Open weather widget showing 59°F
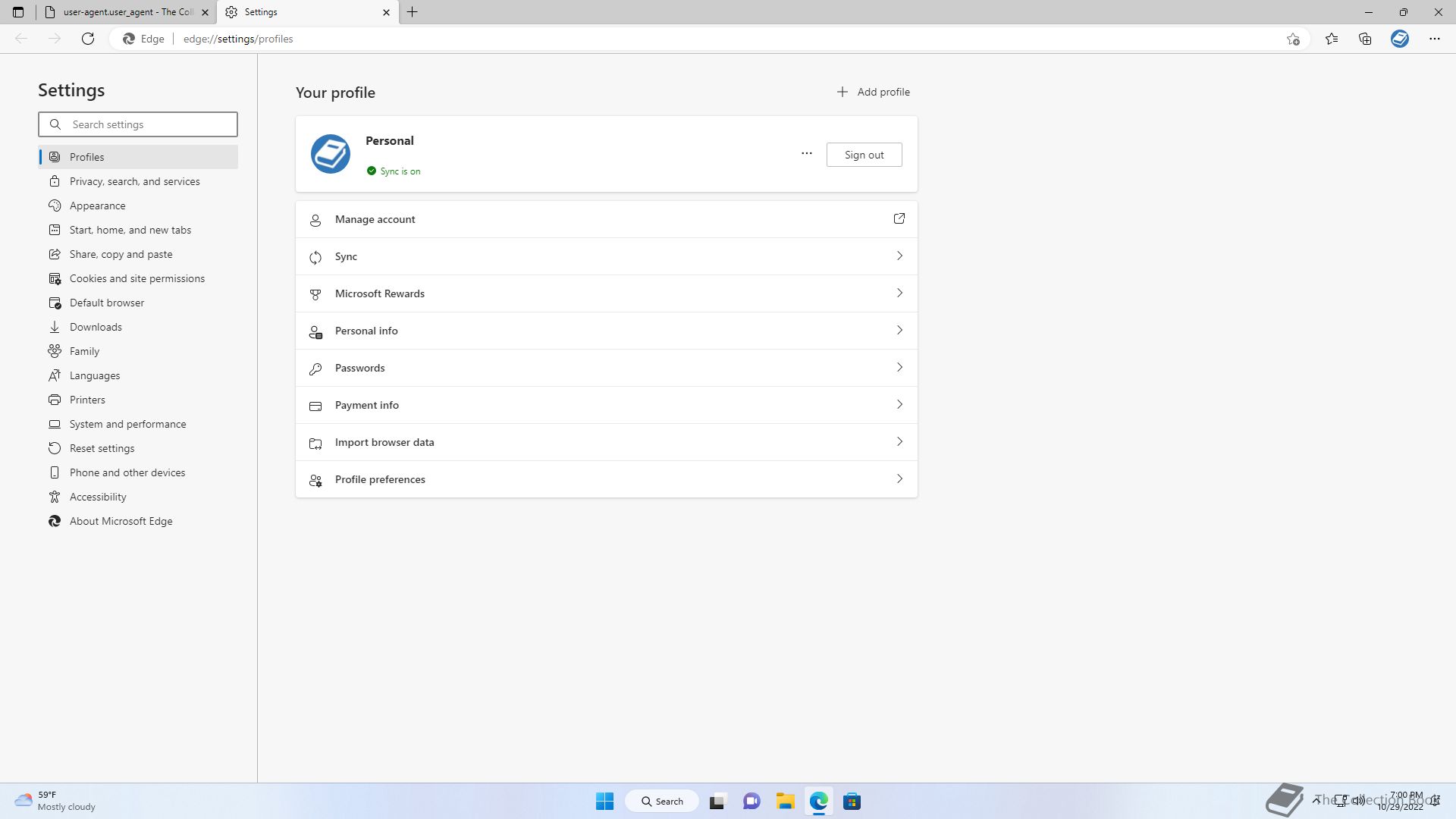Image resolution: width=1456 pixels, height=819 pixels. pos(55,802)
